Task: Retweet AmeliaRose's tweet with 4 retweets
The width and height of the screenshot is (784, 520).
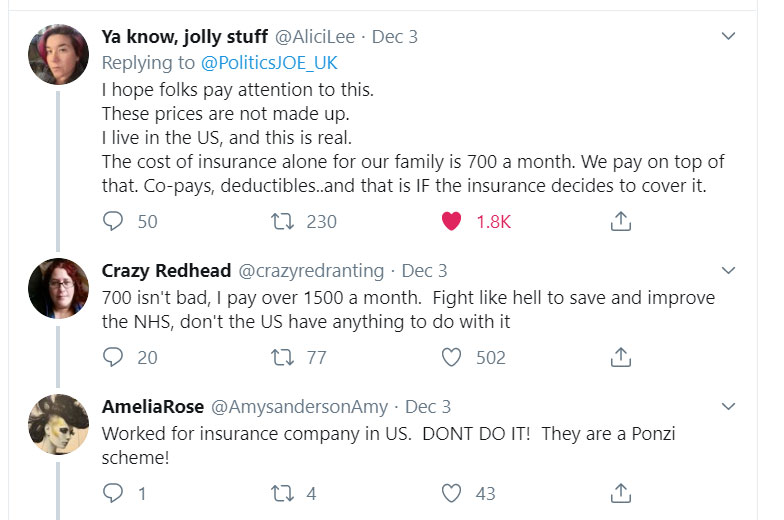Action: coord(283,493)
